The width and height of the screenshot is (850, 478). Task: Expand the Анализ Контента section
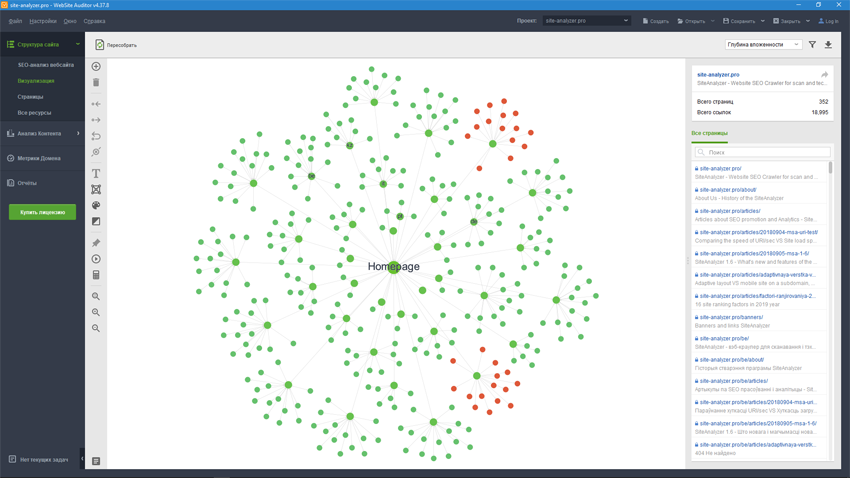tap(78, 133)
